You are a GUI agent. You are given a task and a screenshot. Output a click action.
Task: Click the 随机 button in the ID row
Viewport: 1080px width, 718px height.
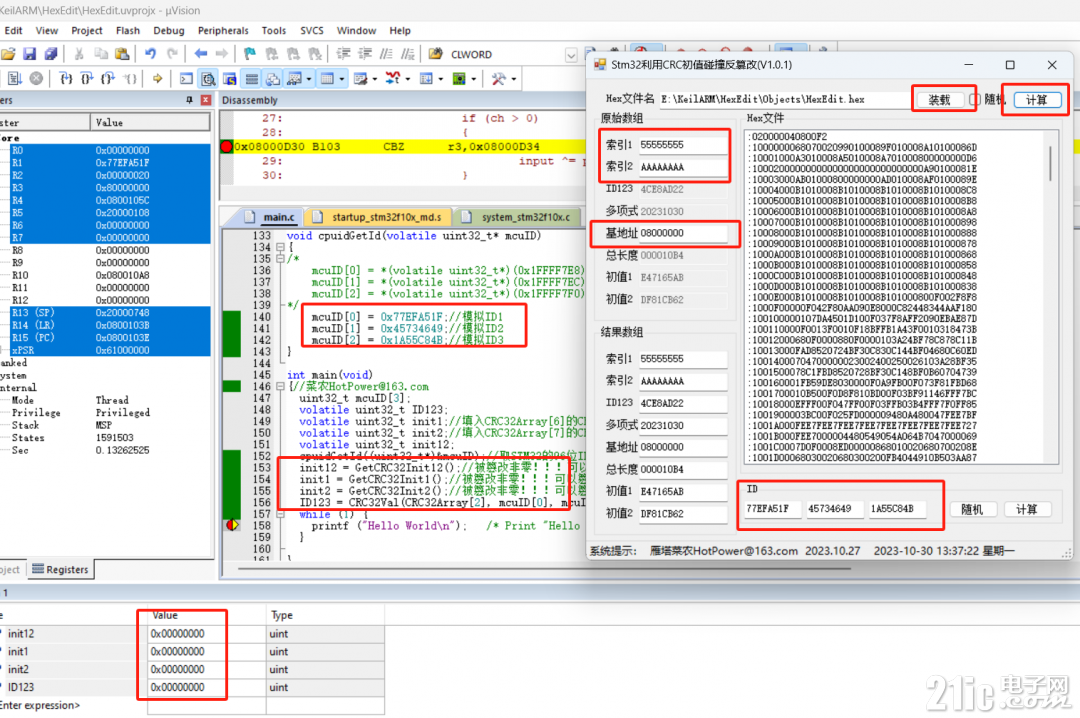click(972, 509)
